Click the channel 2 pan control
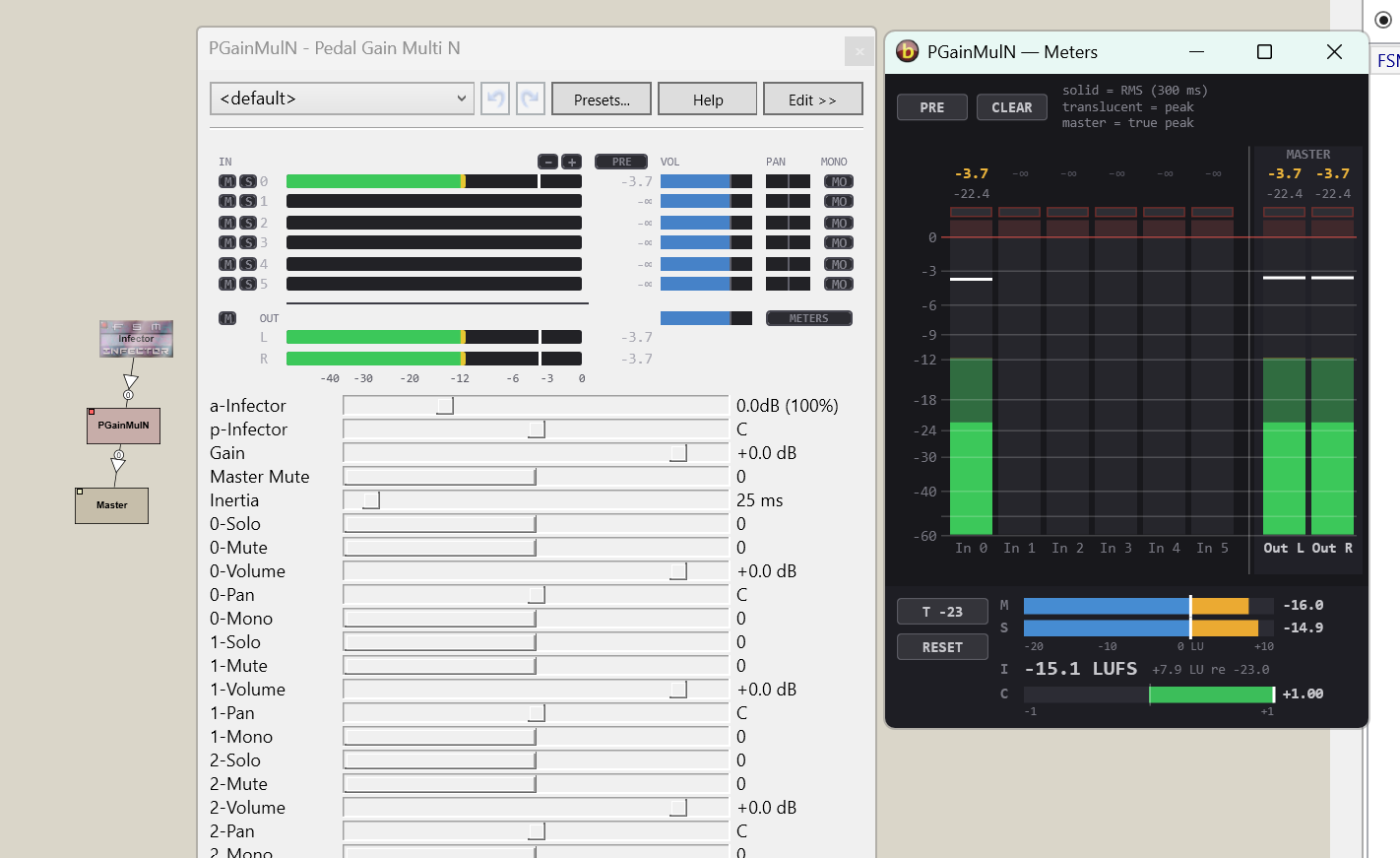 788,223
